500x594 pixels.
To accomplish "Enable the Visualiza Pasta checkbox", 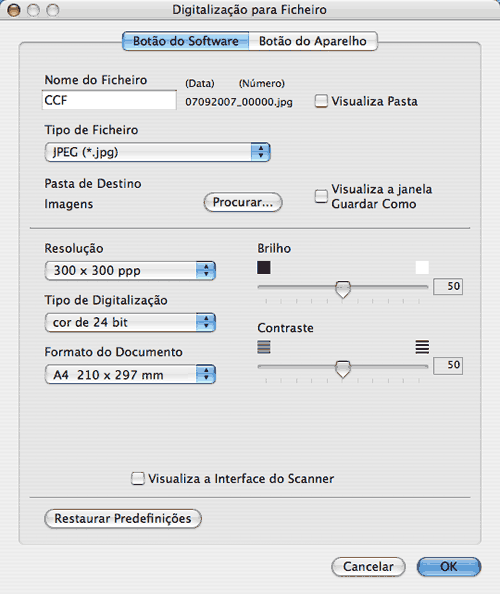I will click(x=321, y=101).
